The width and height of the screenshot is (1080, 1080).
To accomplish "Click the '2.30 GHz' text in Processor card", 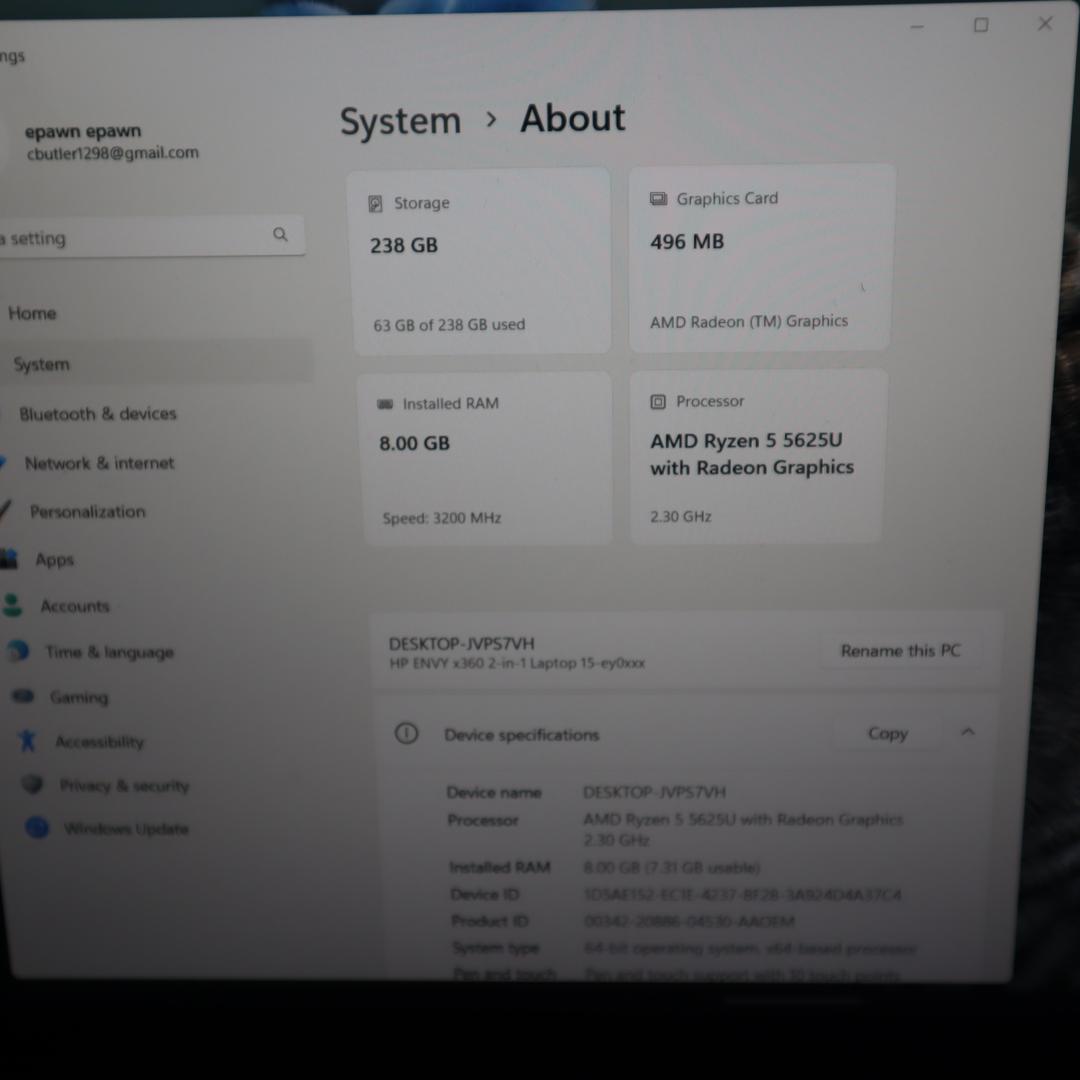I will pos(681,517).
